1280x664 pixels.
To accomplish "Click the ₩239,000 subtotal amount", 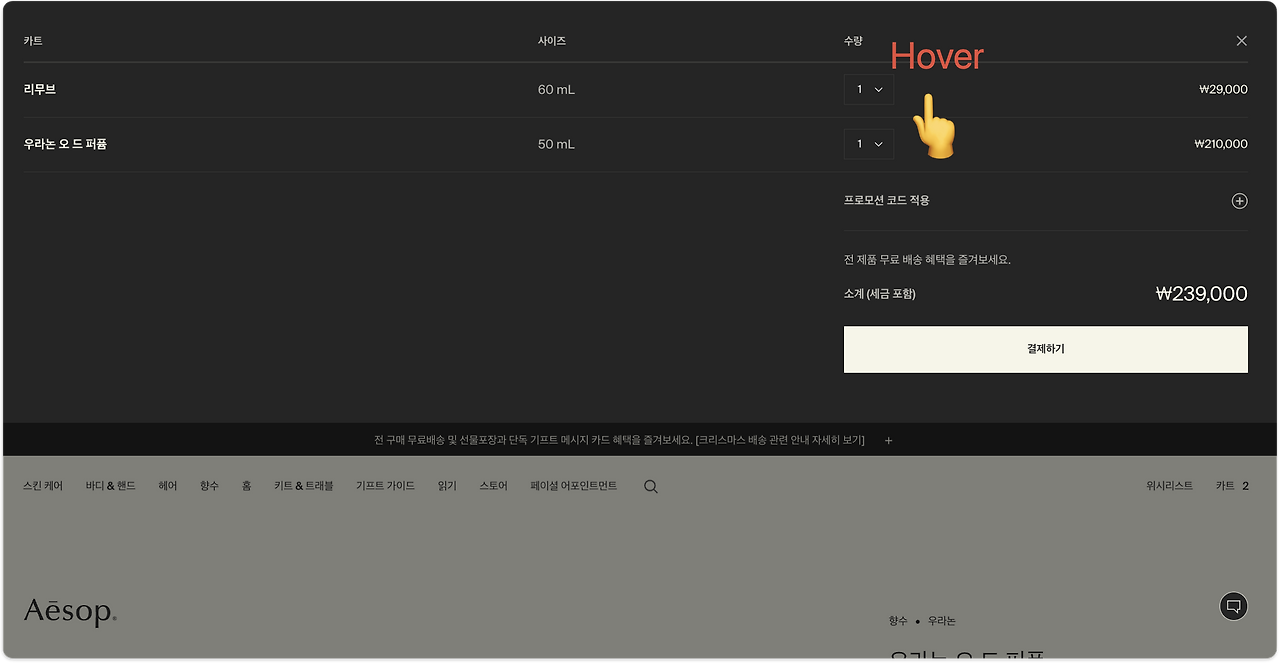I will click(1201, 294).
